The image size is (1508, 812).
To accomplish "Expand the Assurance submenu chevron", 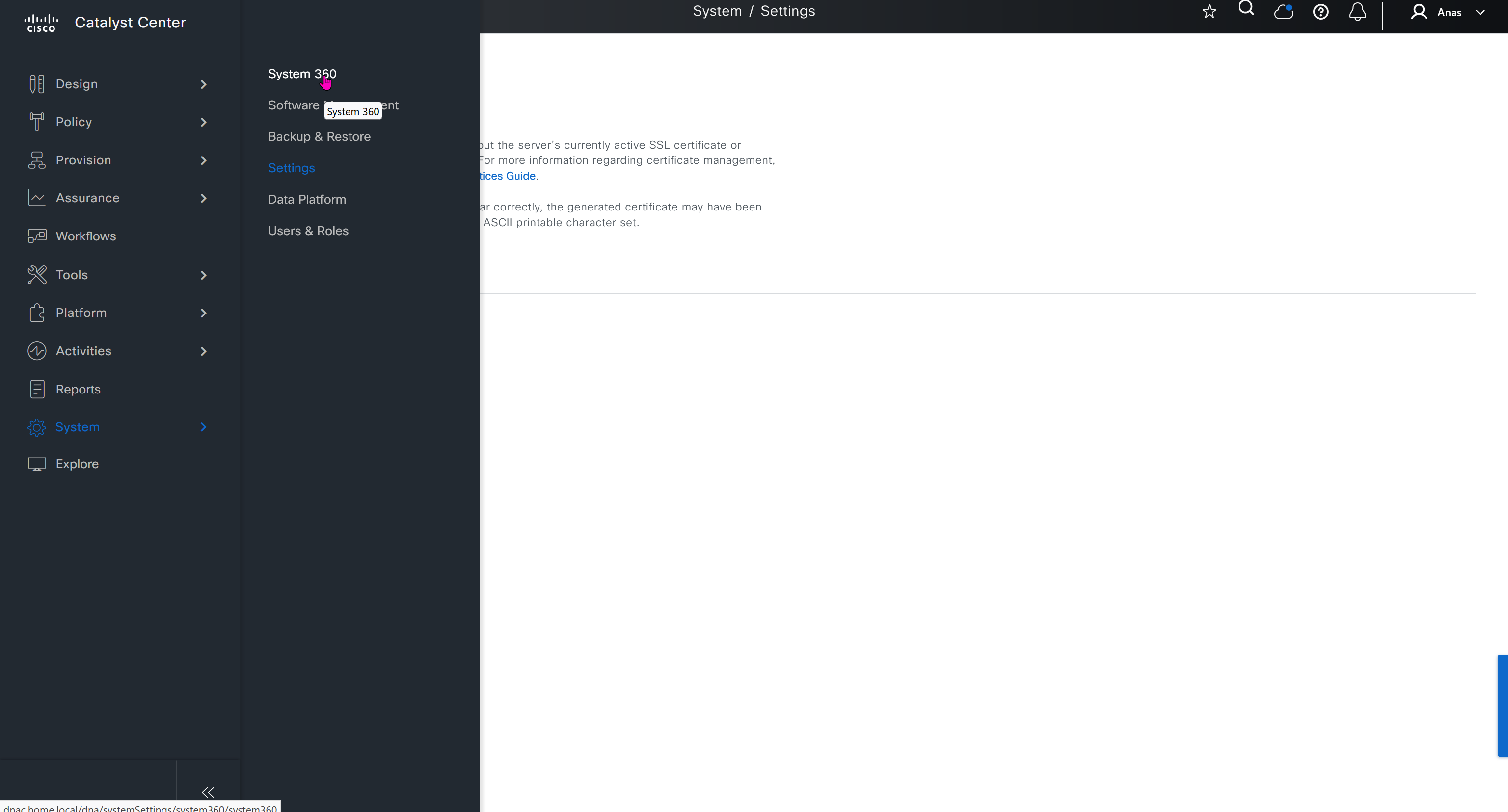I will pyautogui.click(x=203, y=198).
